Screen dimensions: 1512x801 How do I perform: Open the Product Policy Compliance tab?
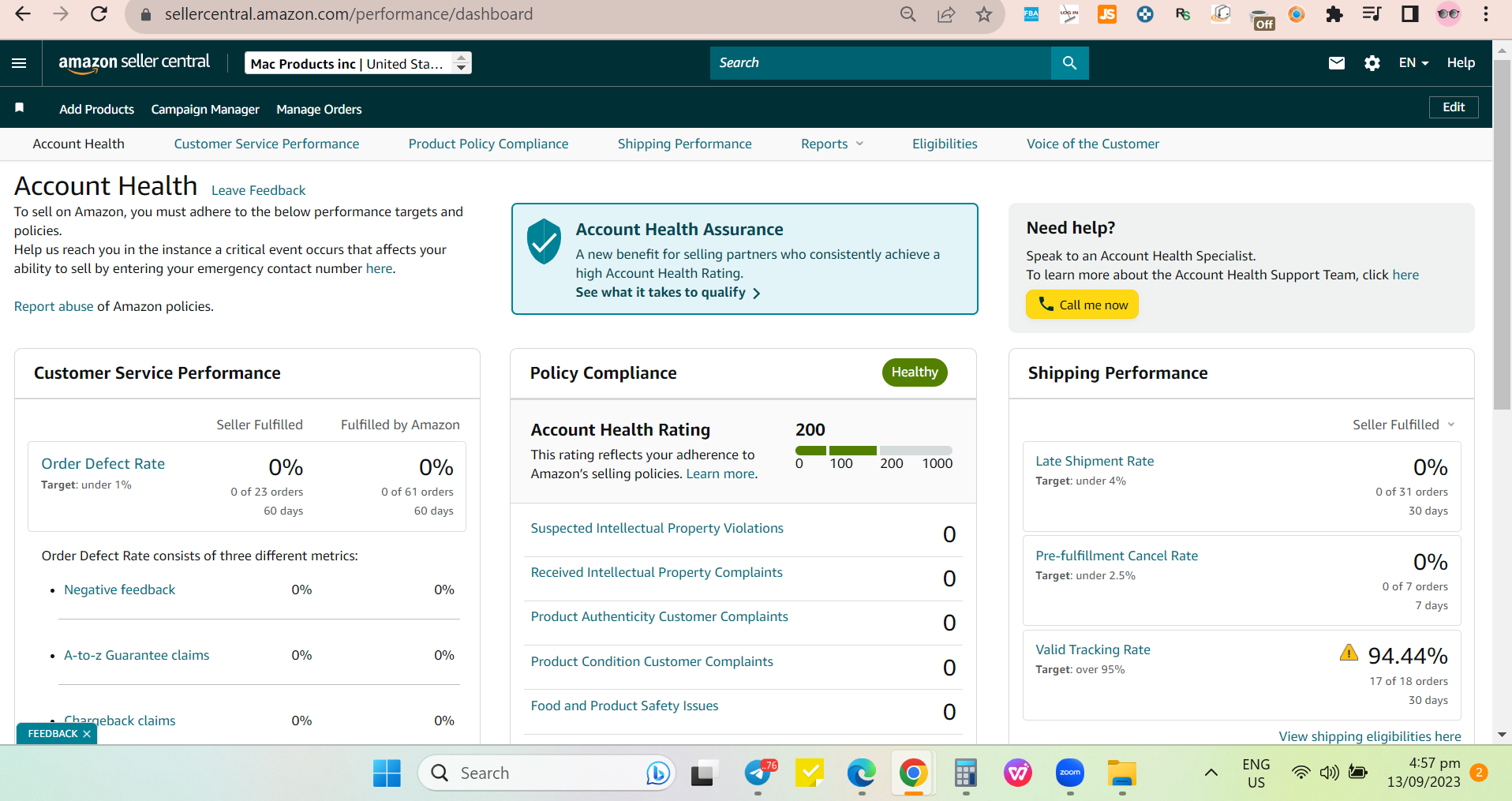tap(488, 144)
